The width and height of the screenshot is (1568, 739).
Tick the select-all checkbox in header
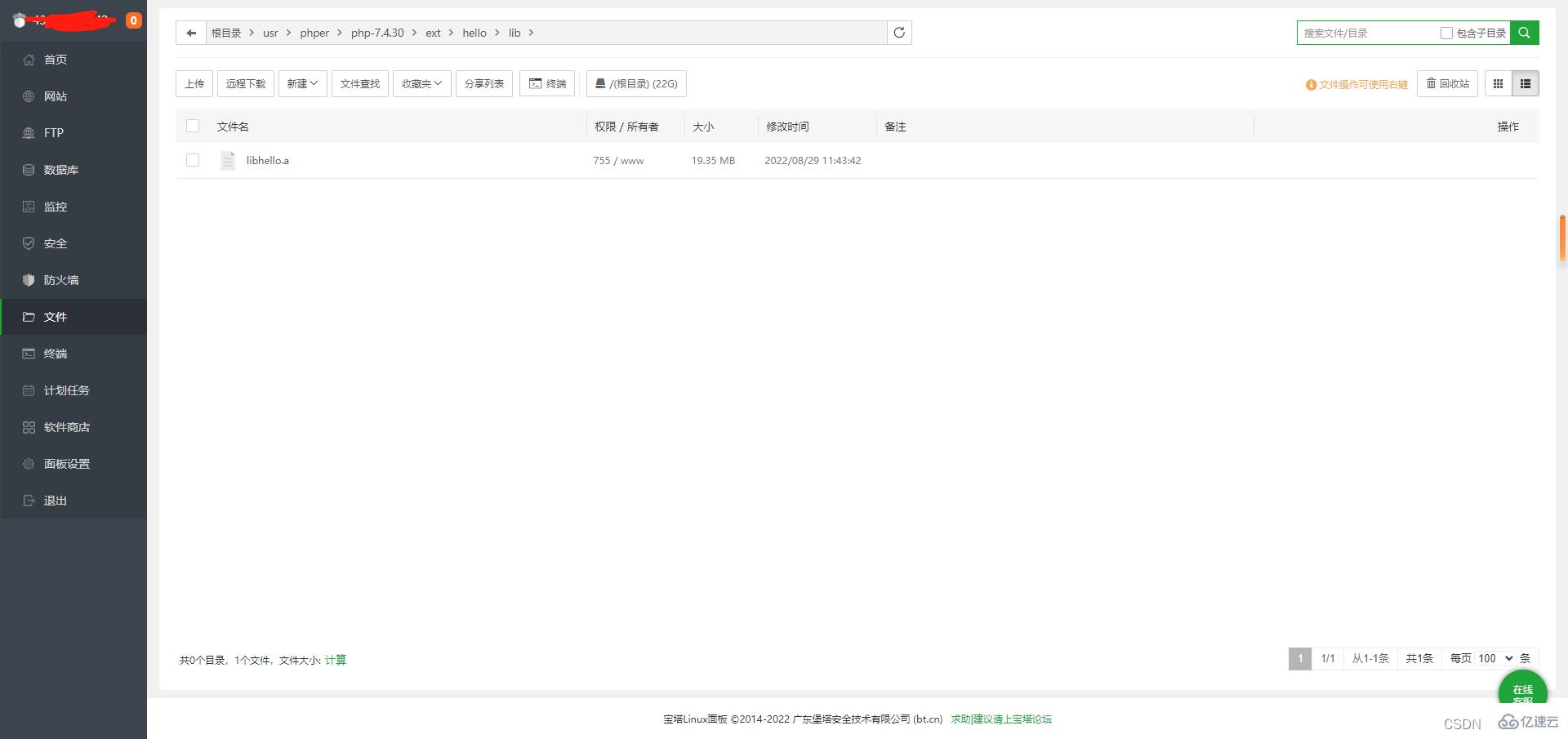[193, 126]
